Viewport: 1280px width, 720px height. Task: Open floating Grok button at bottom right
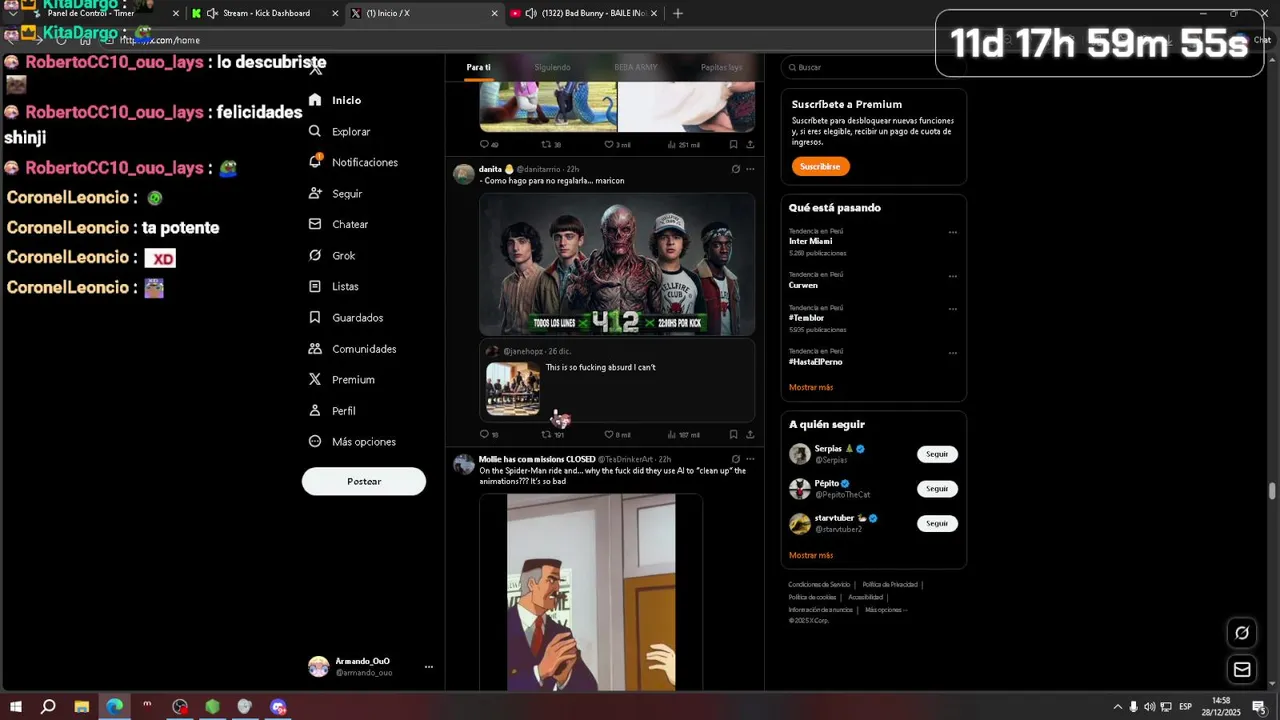(x=1242, y=632)
